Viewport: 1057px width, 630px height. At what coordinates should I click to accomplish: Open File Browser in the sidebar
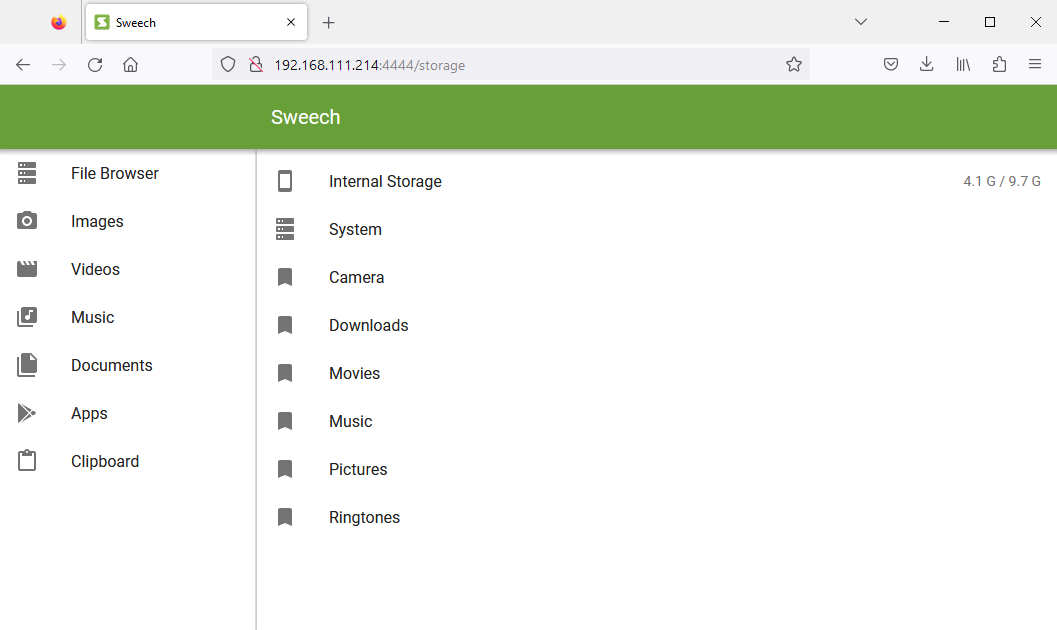(128, 173)
